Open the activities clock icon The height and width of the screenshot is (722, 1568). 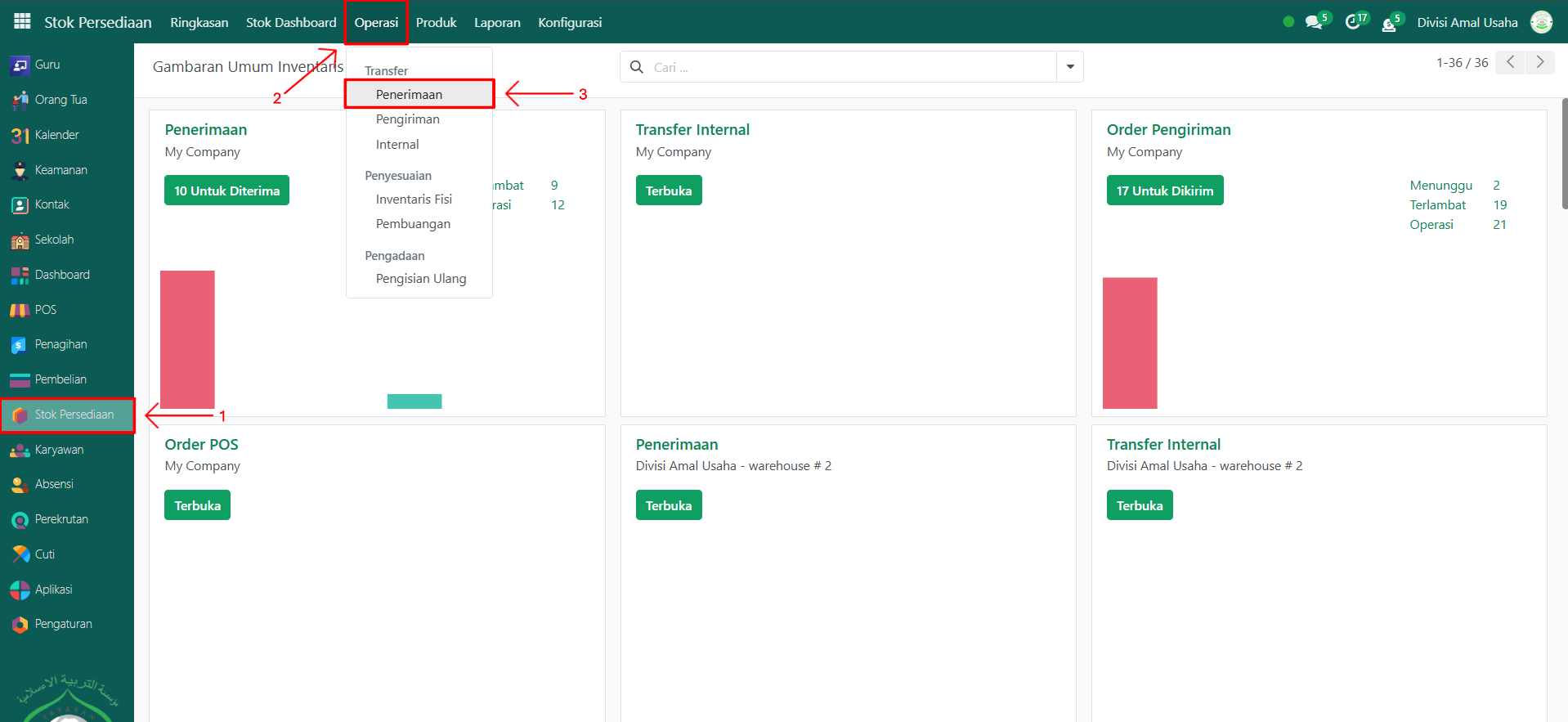click(x=1352, y=22)
